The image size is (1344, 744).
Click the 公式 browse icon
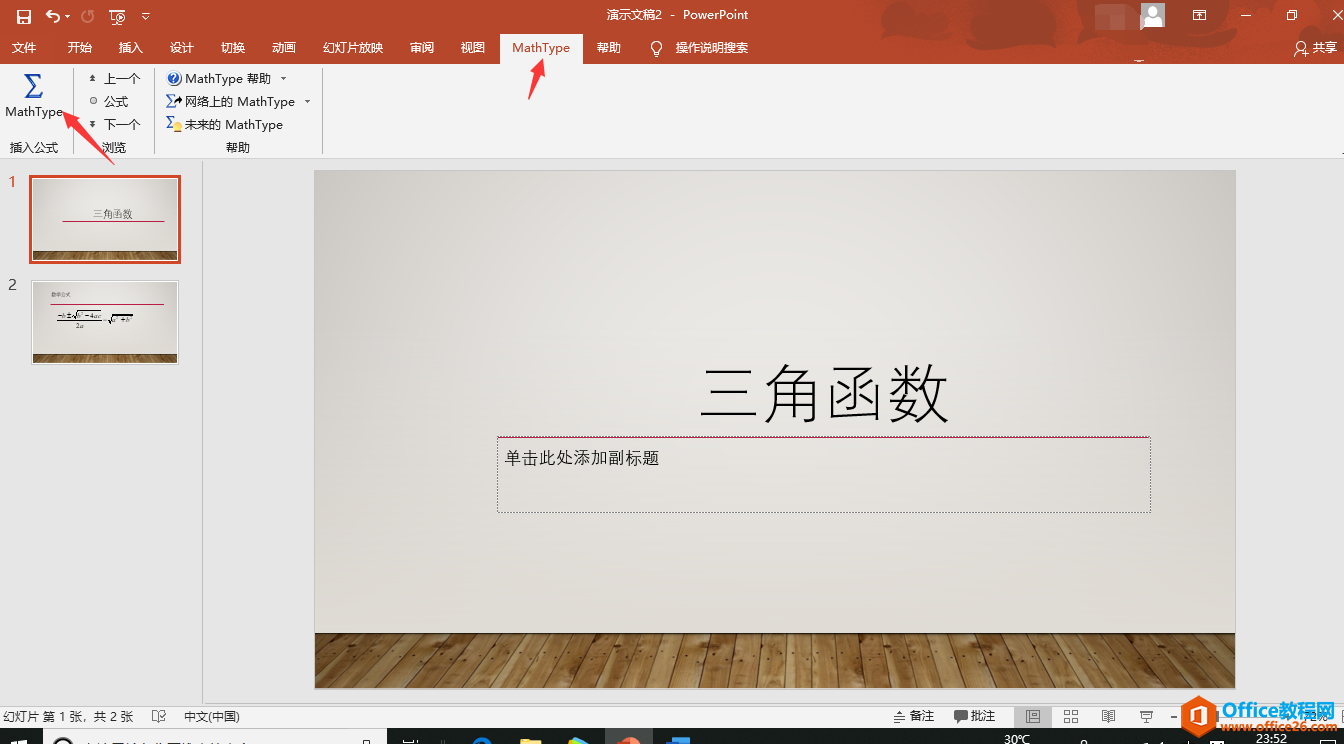point(93,101)
